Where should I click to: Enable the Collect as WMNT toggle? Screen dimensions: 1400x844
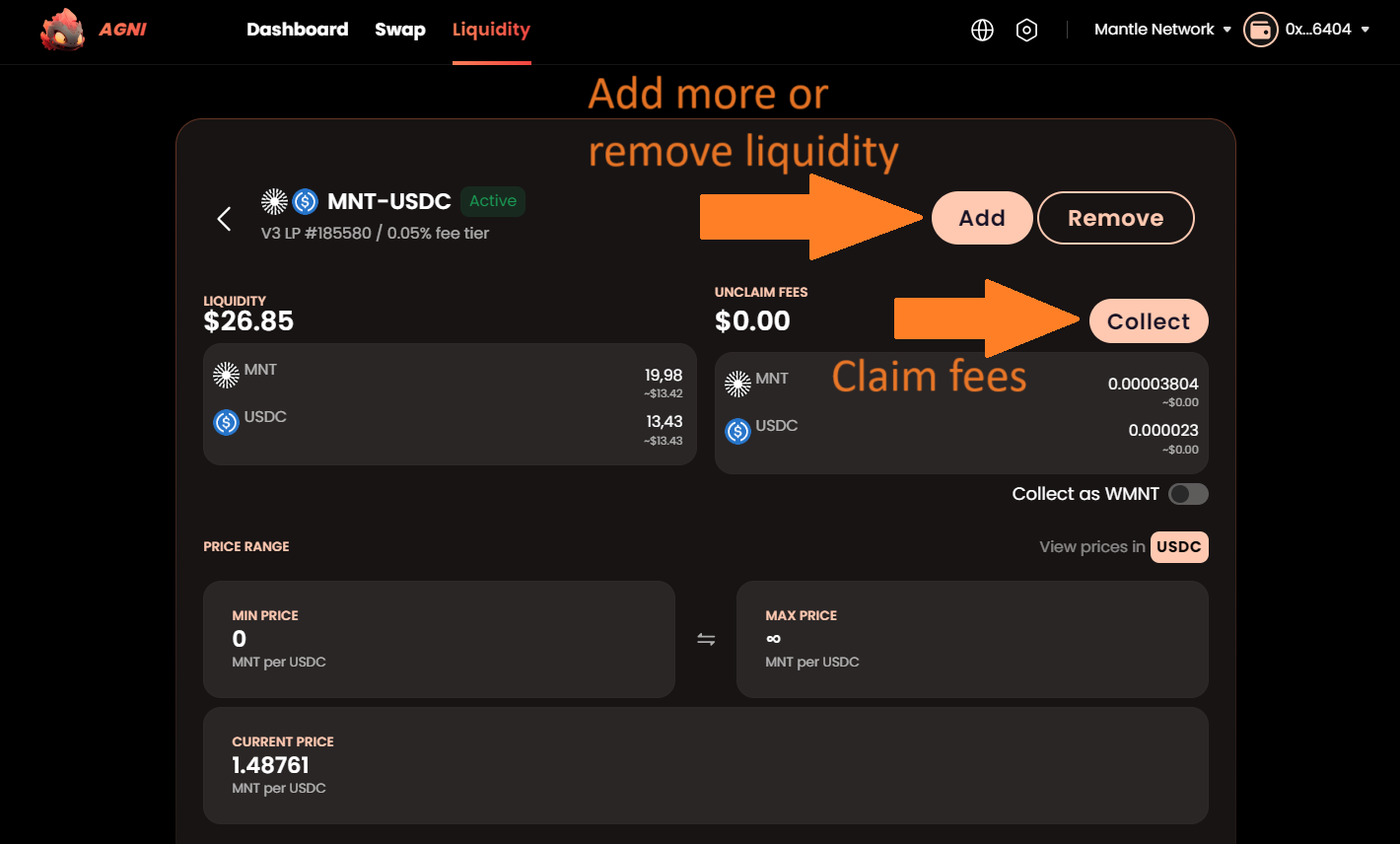tap(1188, 494)
